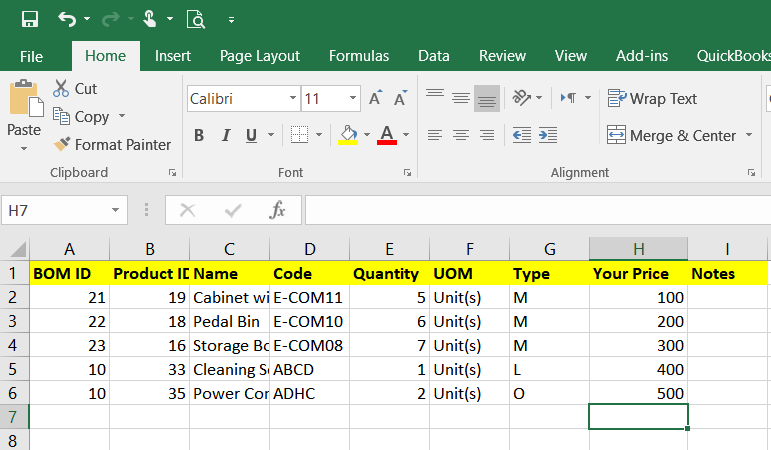Apply the yellow fill color bucket
Viewport: 771px width, 450px height.
pyautogui.click(x=348, y=135)
